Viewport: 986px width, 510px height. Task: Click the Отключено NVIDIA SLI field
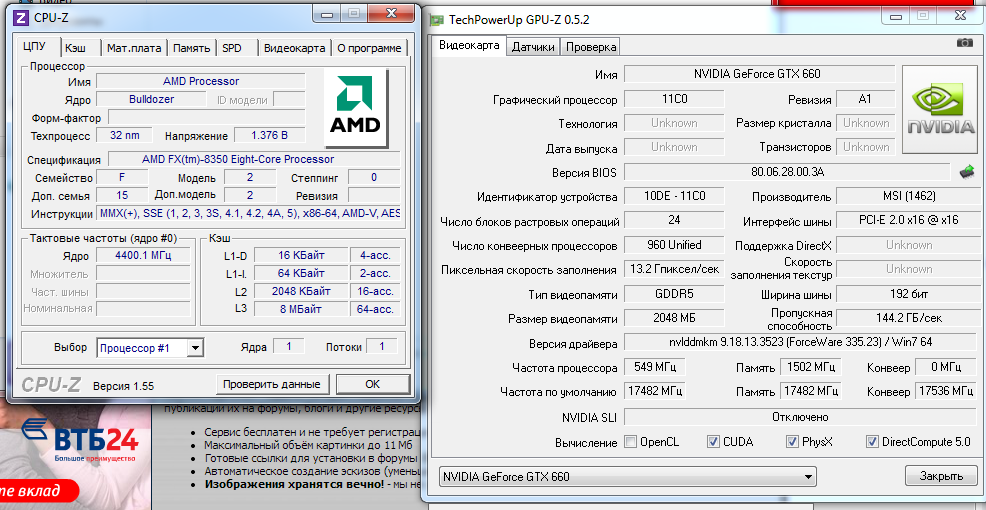(x=802, y=416)
